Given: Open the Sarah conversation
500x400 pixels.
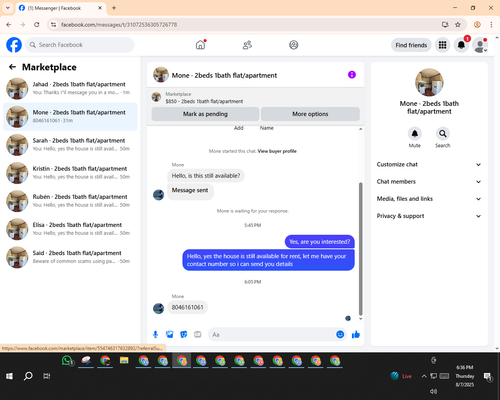Looking at the screenshot, I should (70, 145).
